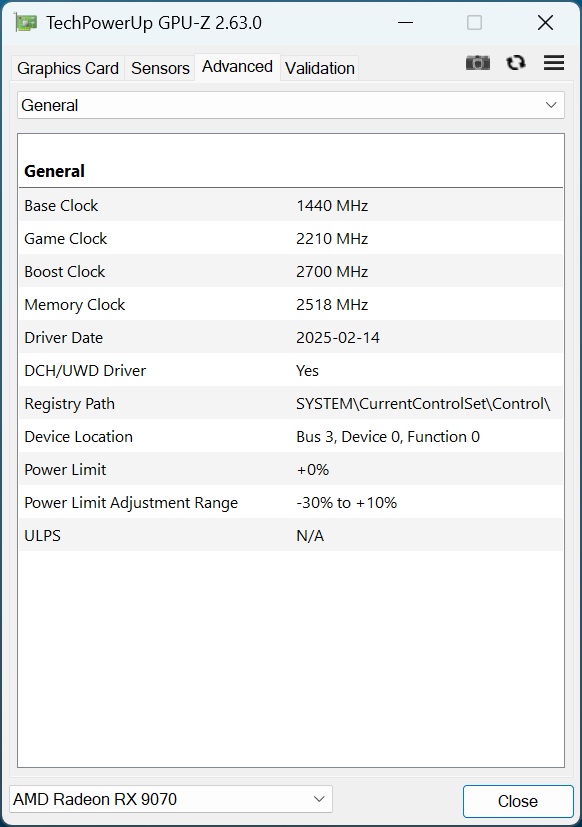Select the Game Clock row label
This screenshot has width=582, height=827.
pyautogui.click(x=65, y=238)
